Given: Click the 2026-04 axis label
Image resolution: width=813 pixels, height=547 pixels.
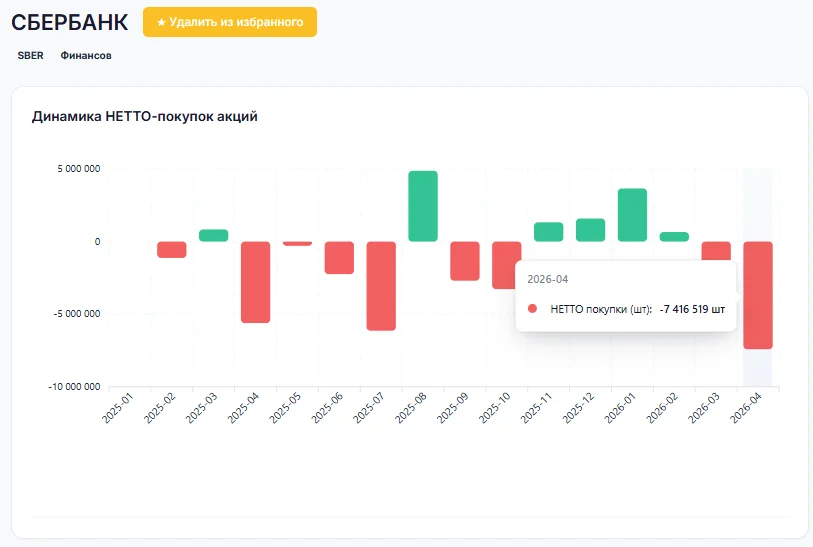Looking at the screenshot, I should coord(747,407).
